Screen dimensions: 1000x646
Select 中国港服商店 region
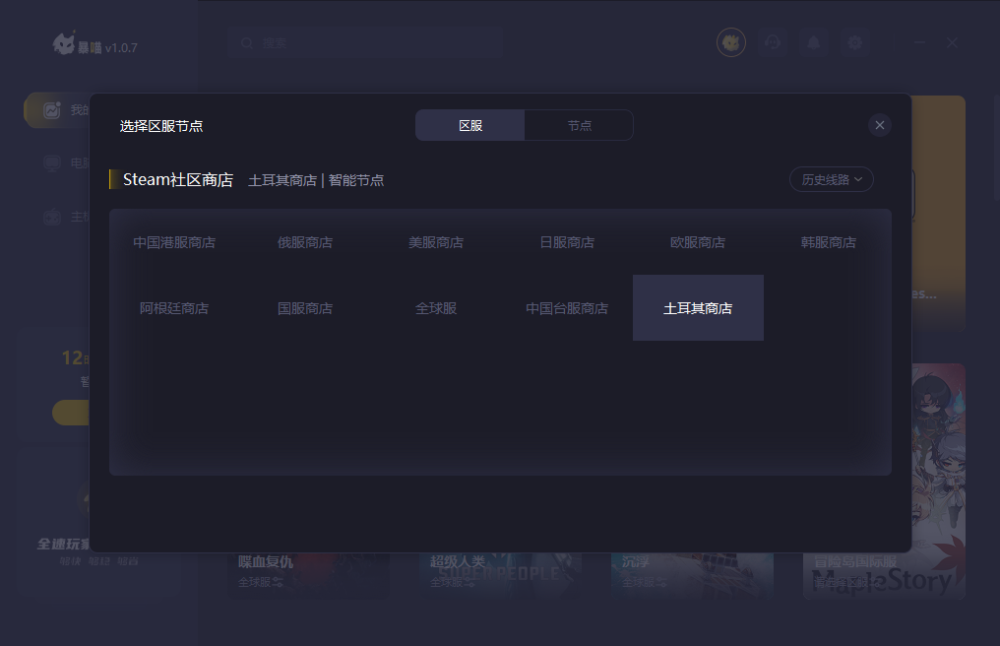click(x=174, y=242)
